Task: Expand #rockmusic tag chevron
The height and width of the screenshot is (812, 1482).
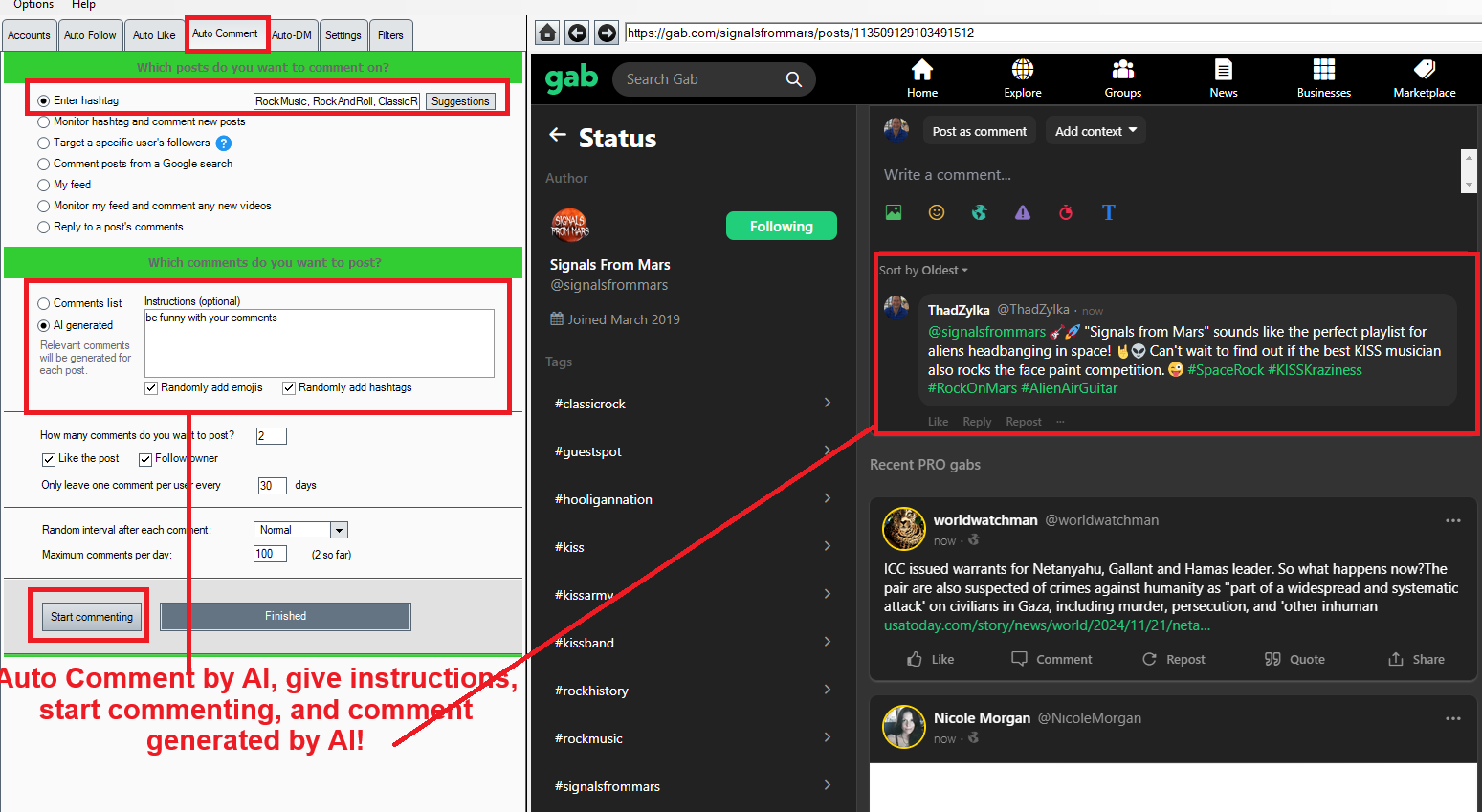Action: point(828,737)
